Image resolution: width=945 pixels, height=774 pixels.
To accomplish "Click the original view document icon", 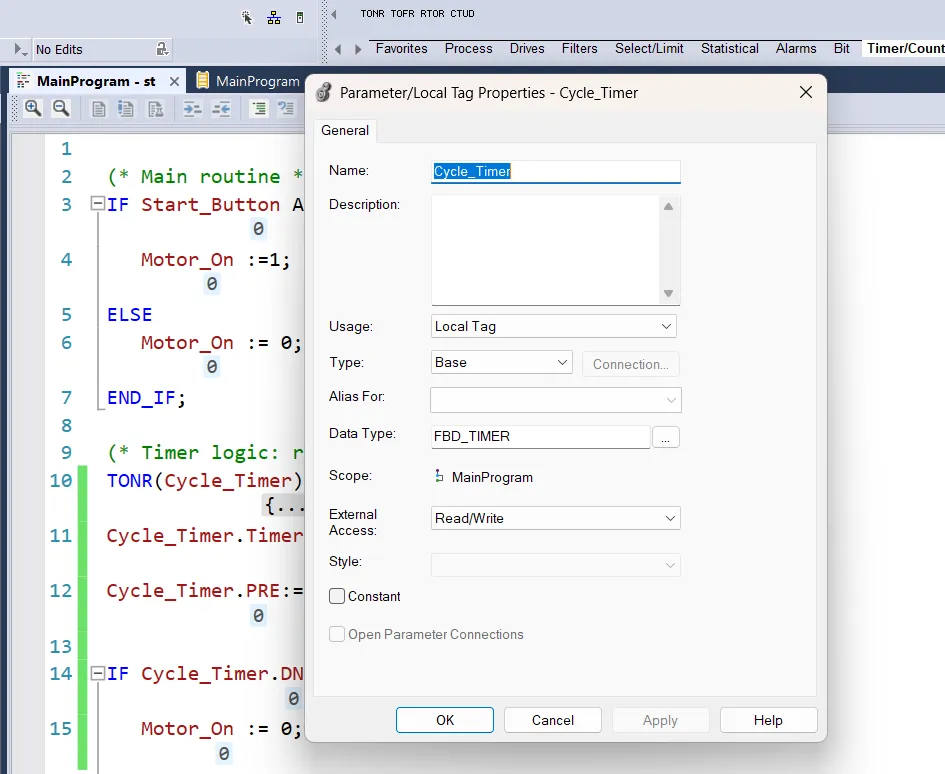I will [98, 109].
